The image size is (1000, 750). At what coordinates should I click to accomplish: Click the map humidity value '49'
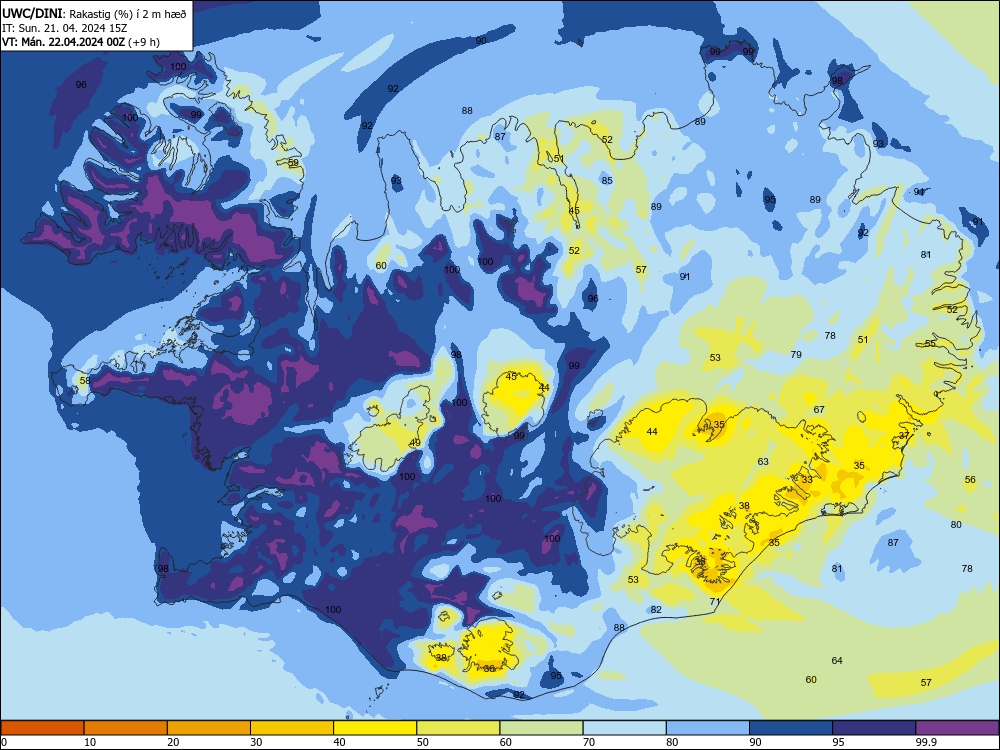point(415,443)
